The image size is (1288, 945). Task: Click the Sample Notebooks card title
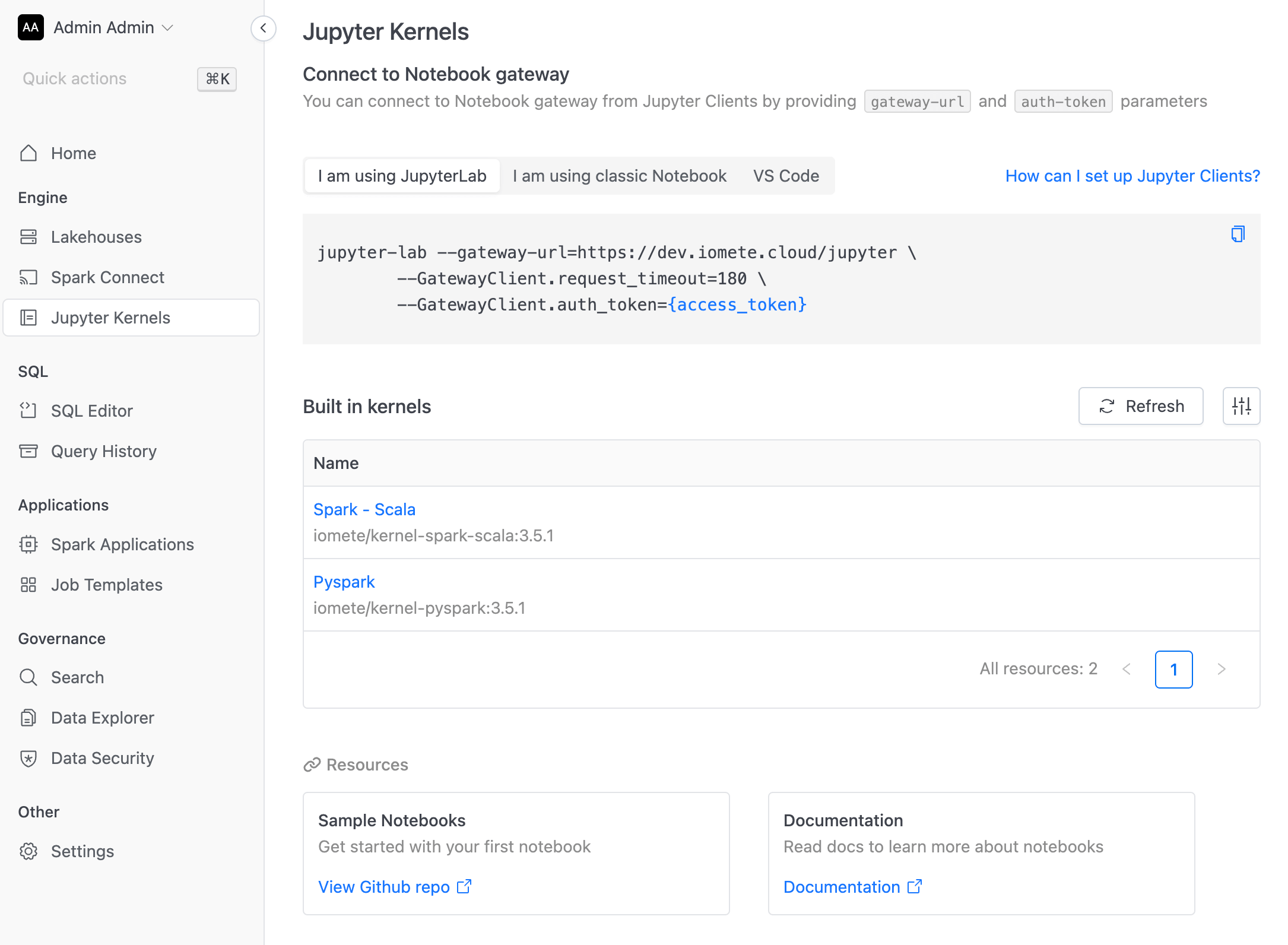(392, 820)
